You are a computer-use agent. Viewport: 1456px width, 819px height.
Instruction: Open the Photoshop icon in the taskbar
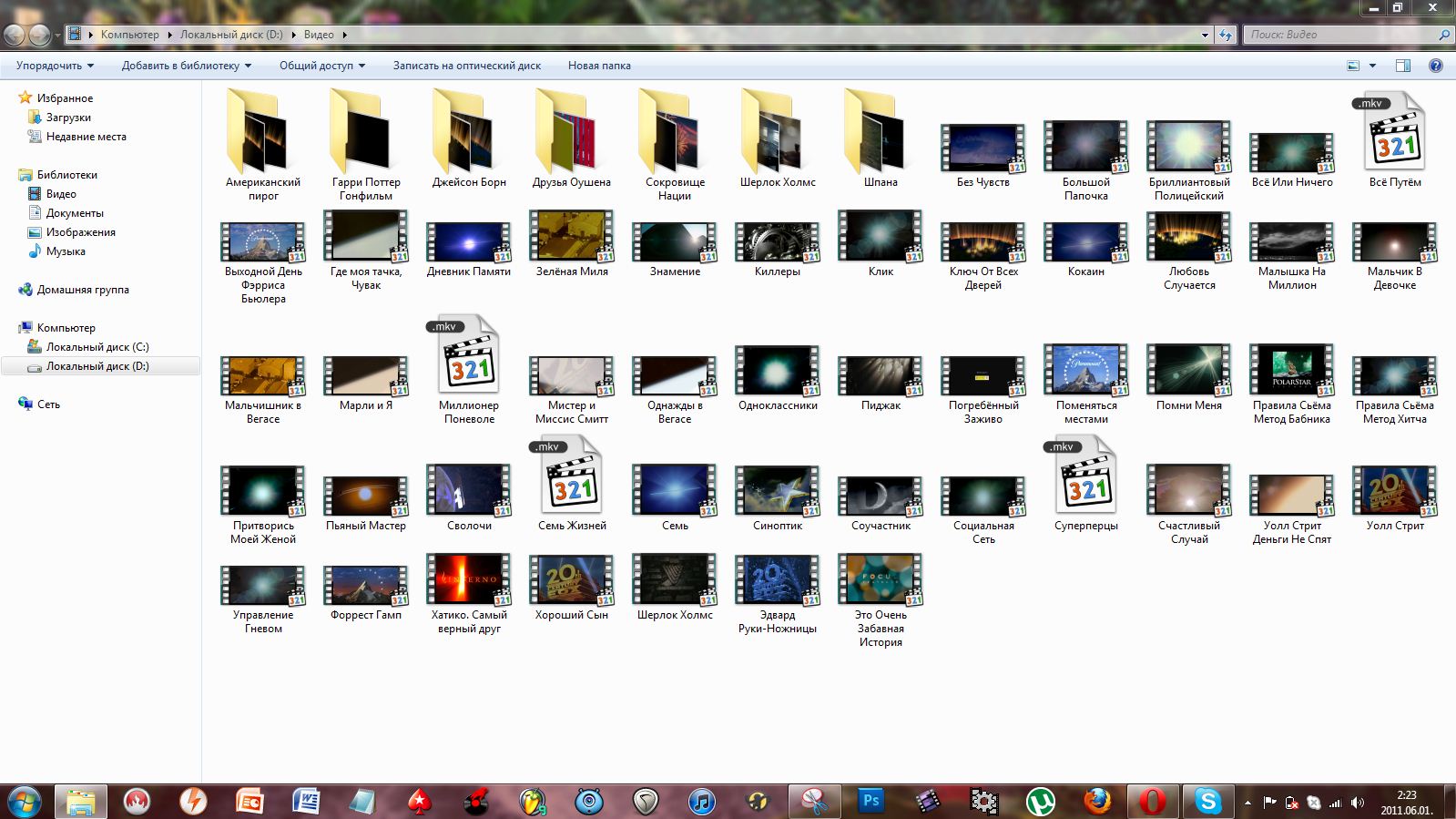click(871, 802)
